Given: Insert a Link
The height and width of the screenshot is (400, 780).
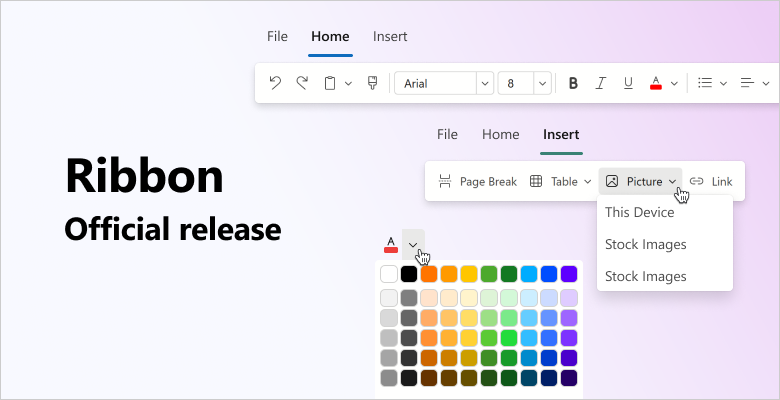Looking at the screenshot, I should click(x=711, y=182).
